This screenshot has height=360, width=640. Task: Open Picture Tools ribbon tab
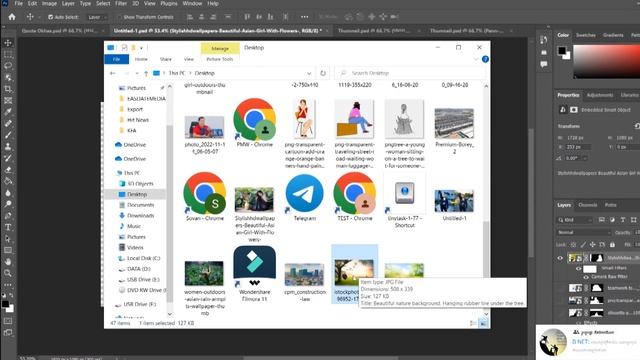pyautogui.click(x=220, y=59)
